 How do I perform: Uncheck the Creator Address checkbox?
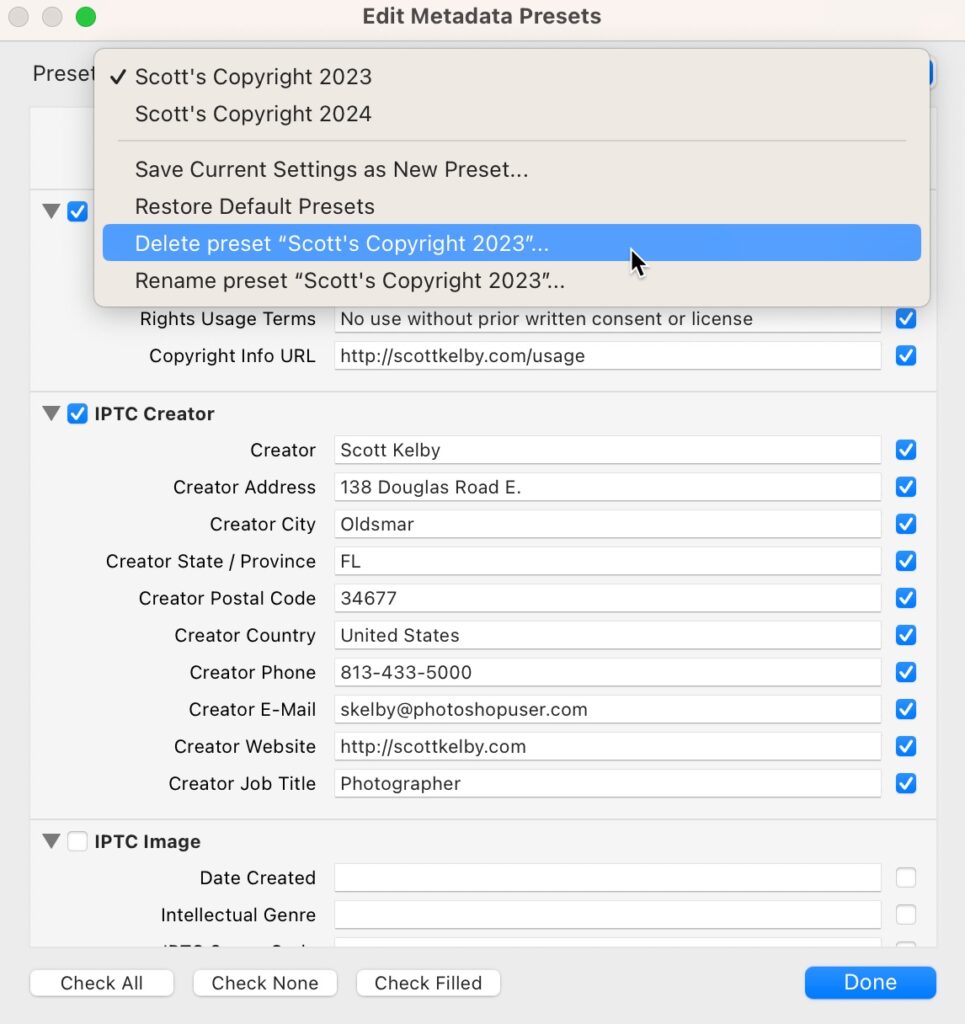(906, 487)
